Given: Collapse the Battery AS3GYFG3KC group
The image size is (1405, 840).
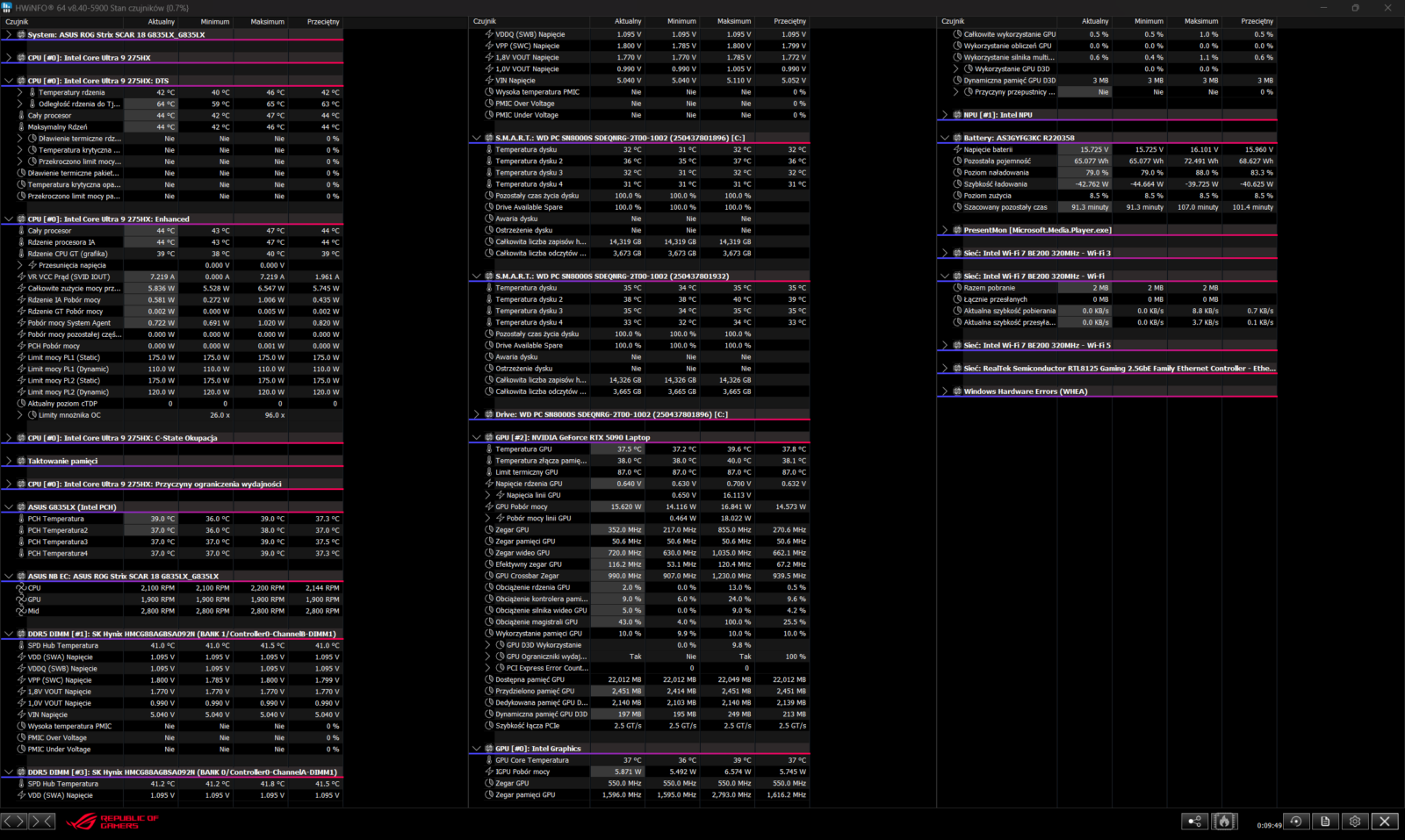Looking at the screenshot, I should point(945,138).
